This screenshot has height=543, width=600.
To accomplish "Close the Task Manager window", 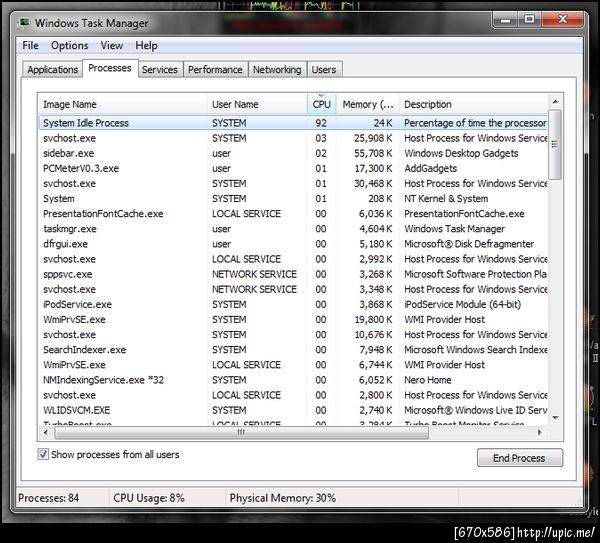I will point(563,19).
